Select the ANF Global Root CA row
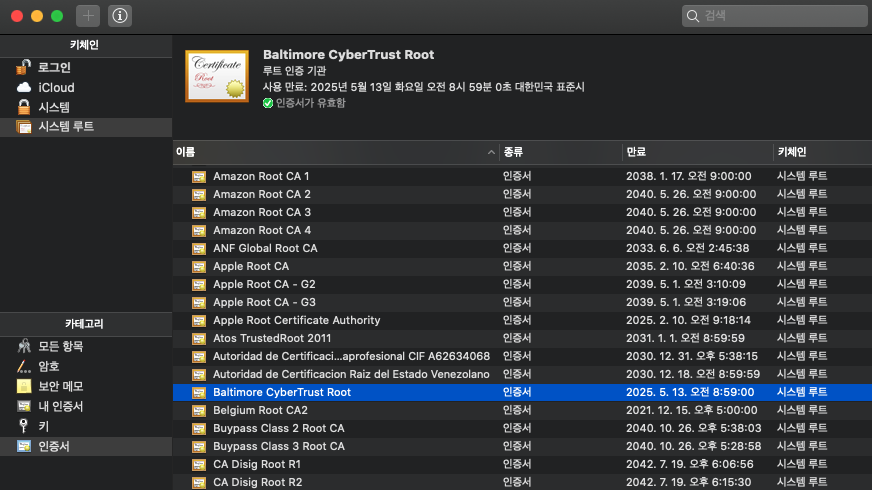This screenshot has height=490, width=872. [x=522, y=248]
